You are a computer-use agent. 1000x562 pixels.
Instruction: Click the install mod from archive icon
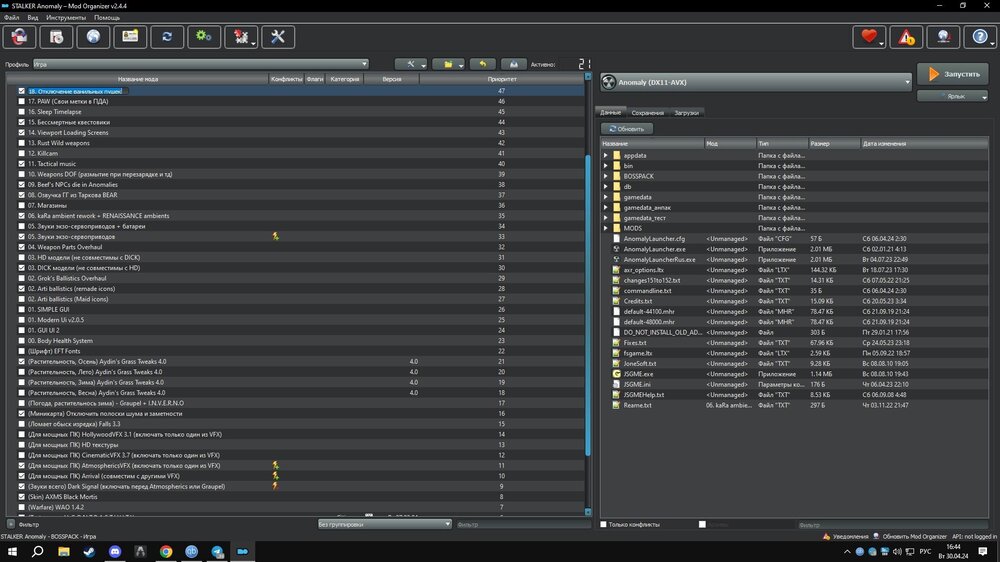click(57, 37)
